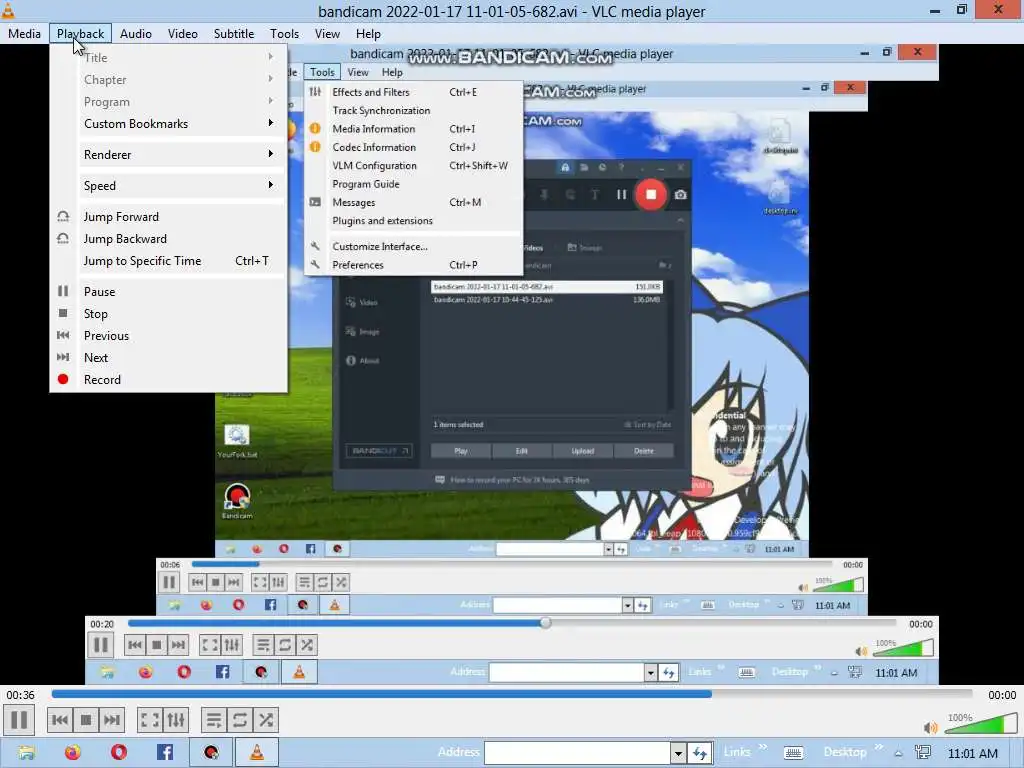Image resolution: width=1024 pixels, height=768 pixels.
Task: Open the View menu beside Tools in the main menu bar
Action: coord(327,34)
